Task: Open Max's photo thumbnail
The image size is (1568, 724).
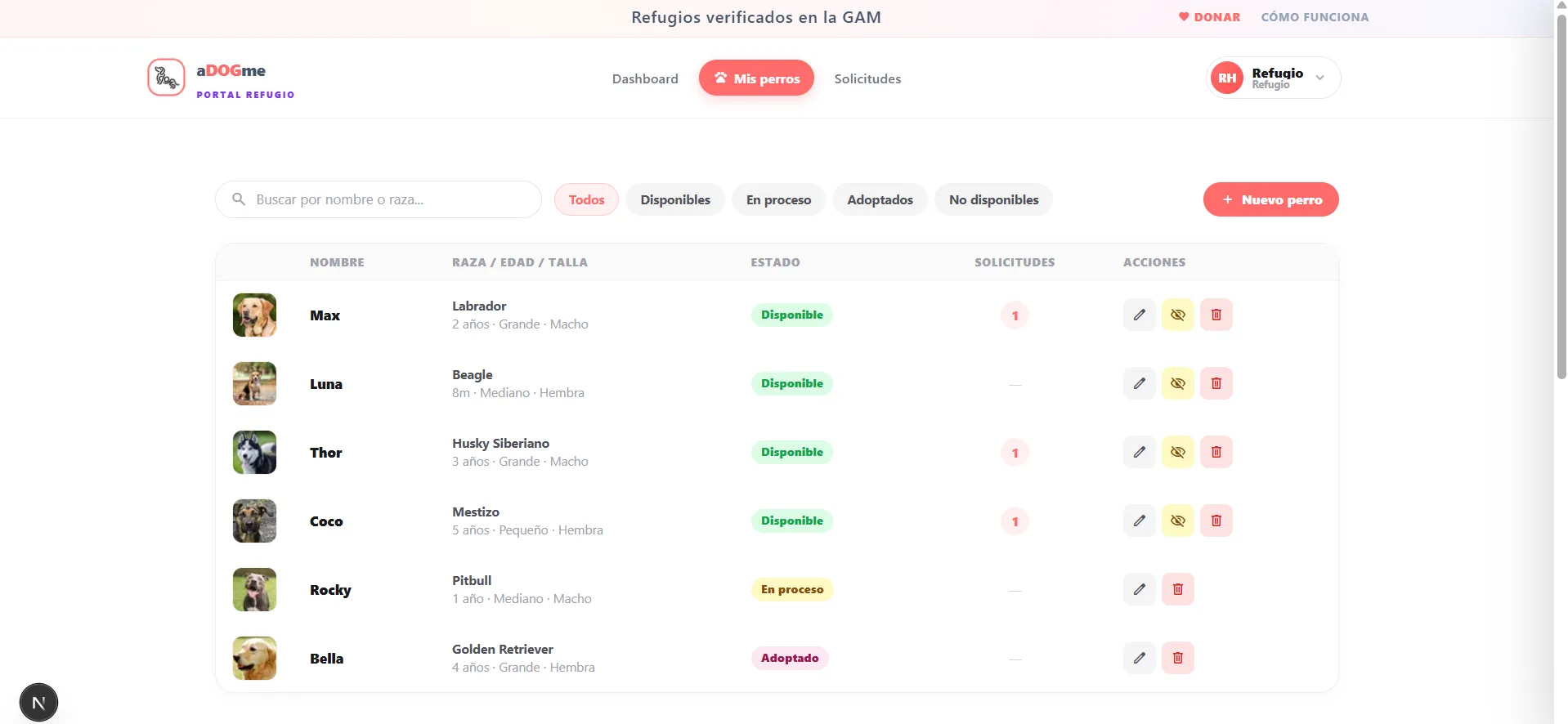Action: [x=254, y=315]
